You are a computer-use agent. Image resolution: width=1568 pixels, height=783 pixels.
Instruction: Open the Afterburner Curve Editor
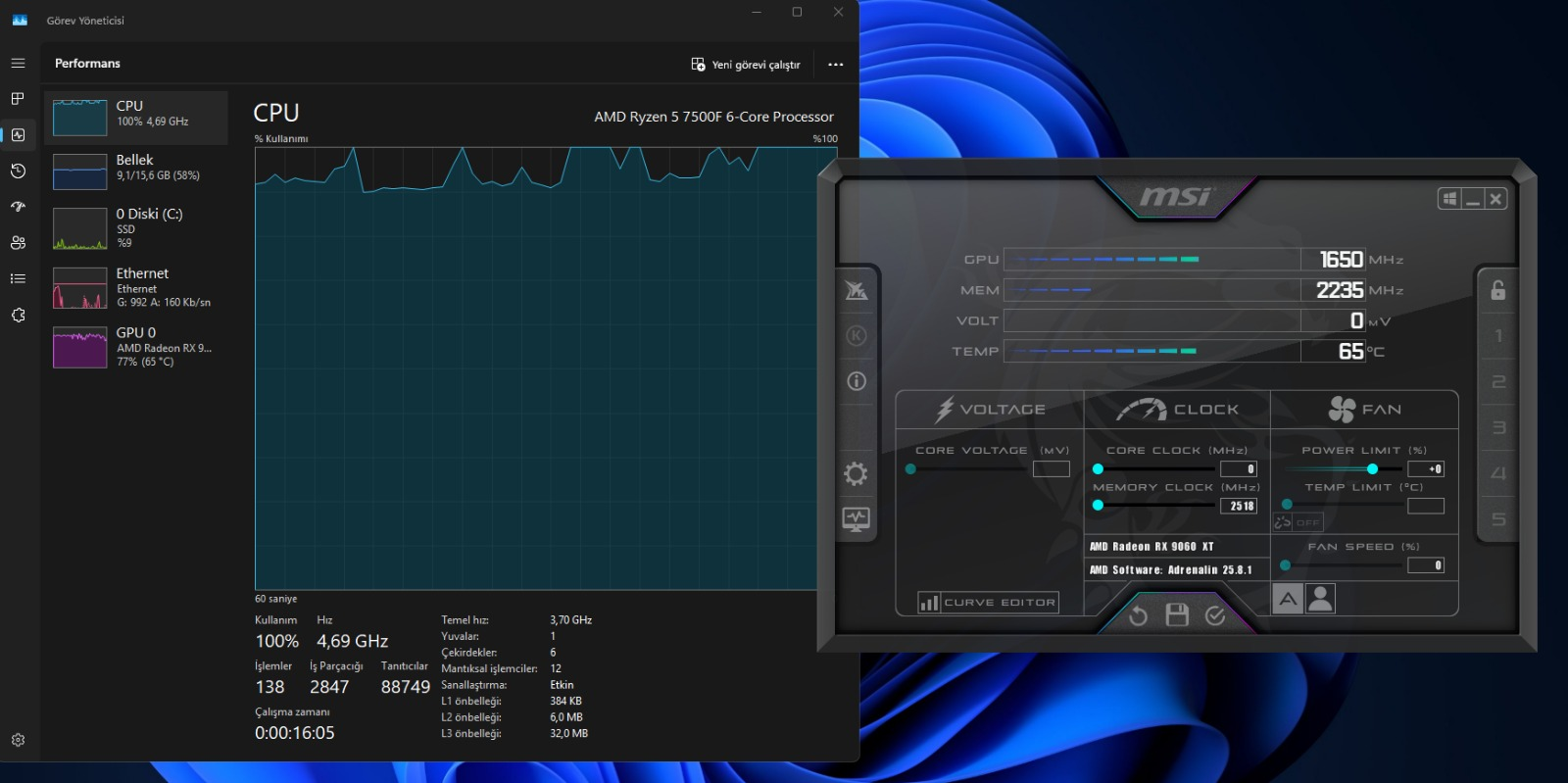coord(988,603)
